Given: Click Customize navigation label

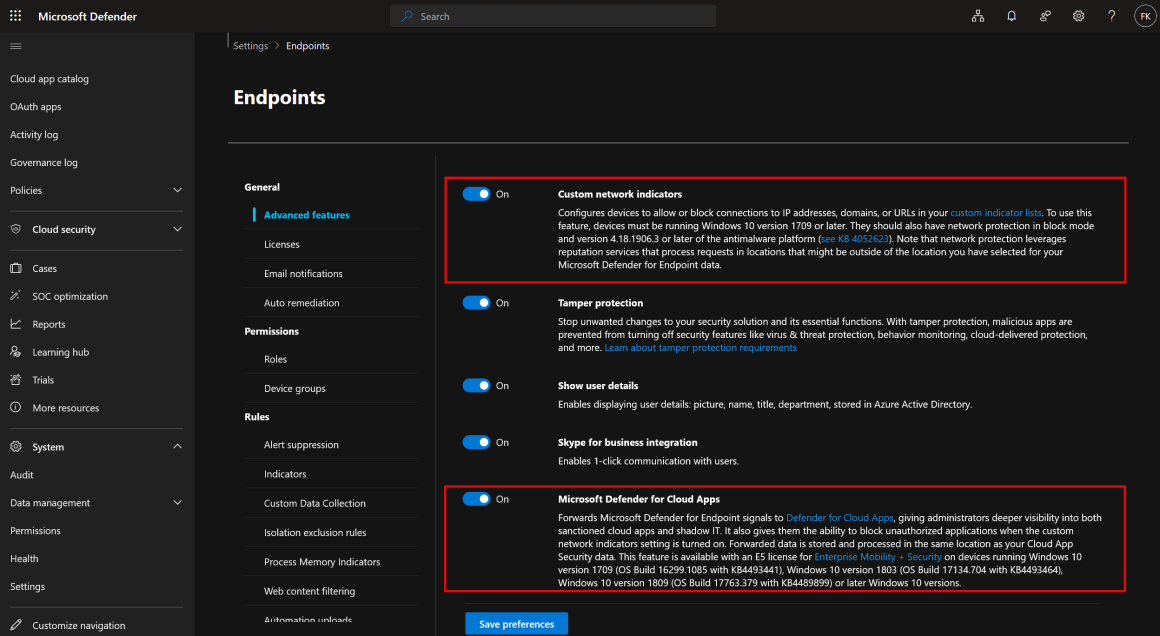Looking at the screenshot, I should (x=79, y=626).
